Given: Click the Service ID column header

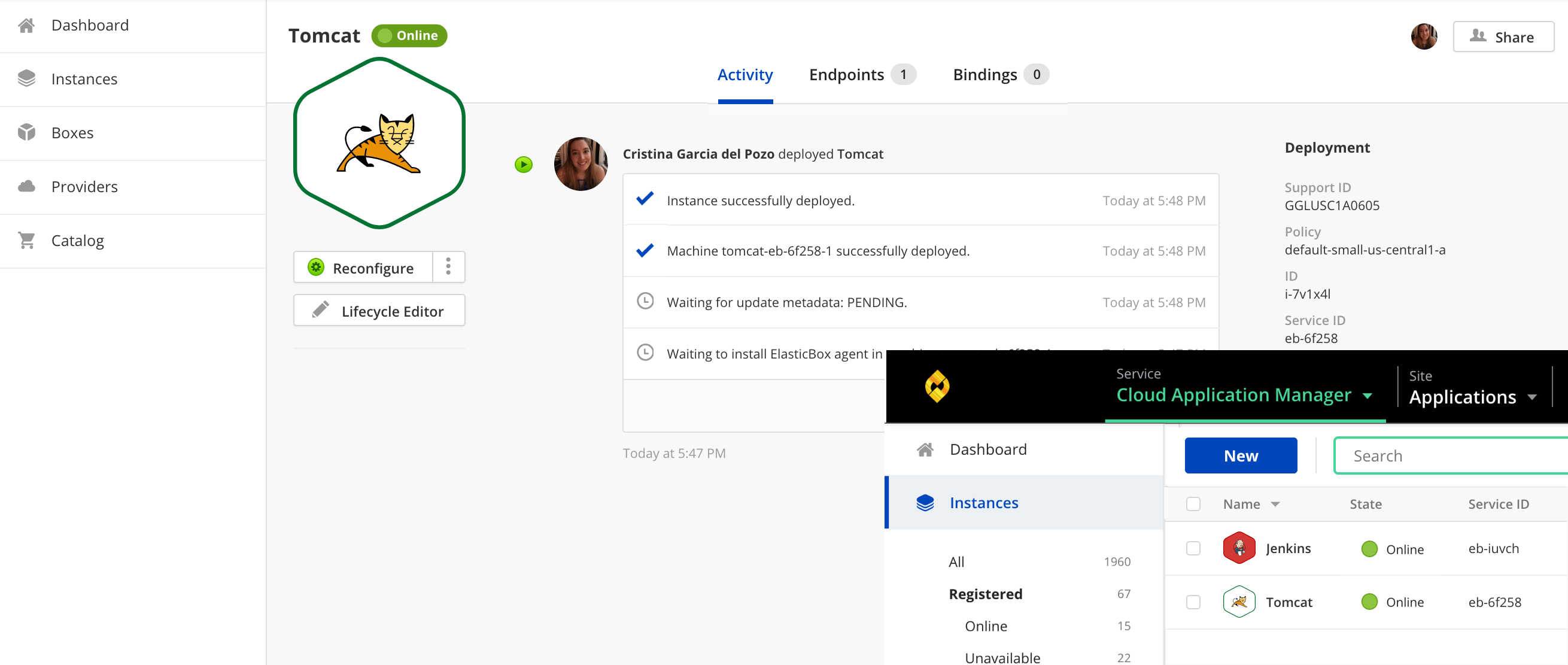Looking at the screenshot, I should 1498,504.
